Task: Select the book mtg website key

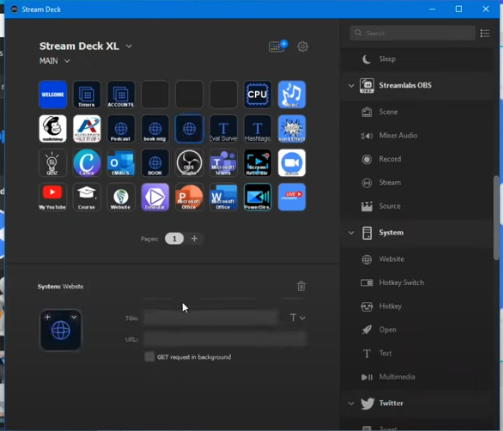Action: coord(155,129)
